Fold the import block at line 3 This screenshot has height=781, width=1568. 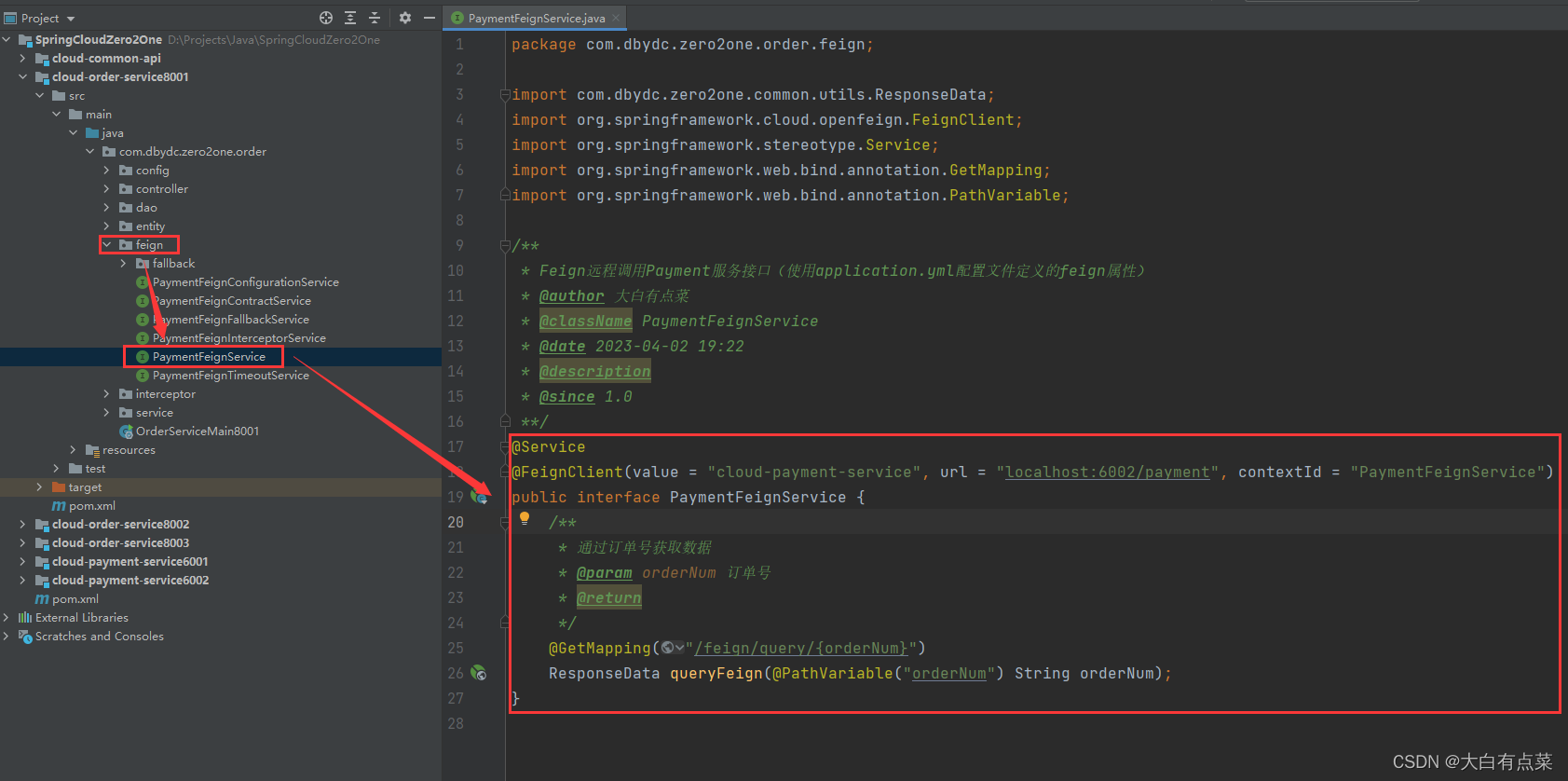click(x=505, y=94)
